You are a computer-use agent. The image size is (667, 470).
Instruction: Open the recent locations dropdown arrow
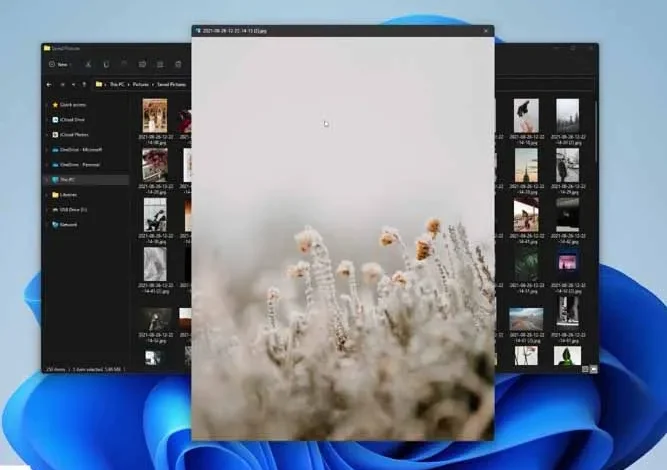point(74,85)
